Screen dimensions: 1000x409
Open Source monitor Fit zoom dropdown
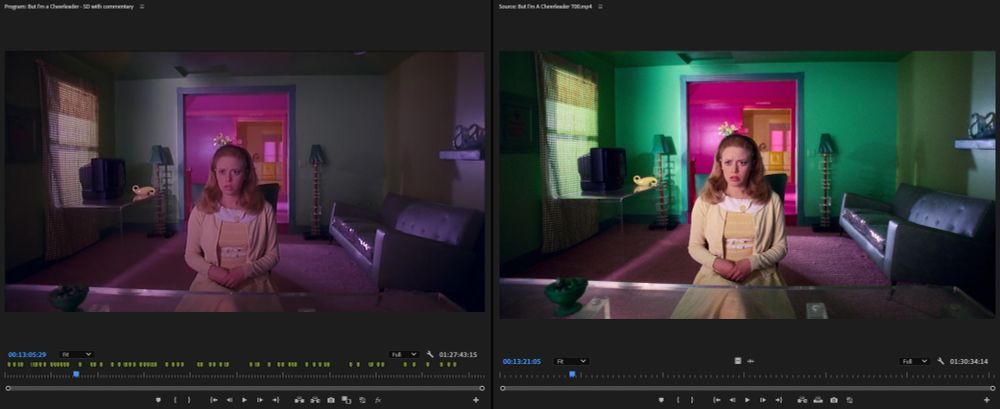[x=571, y=361]
